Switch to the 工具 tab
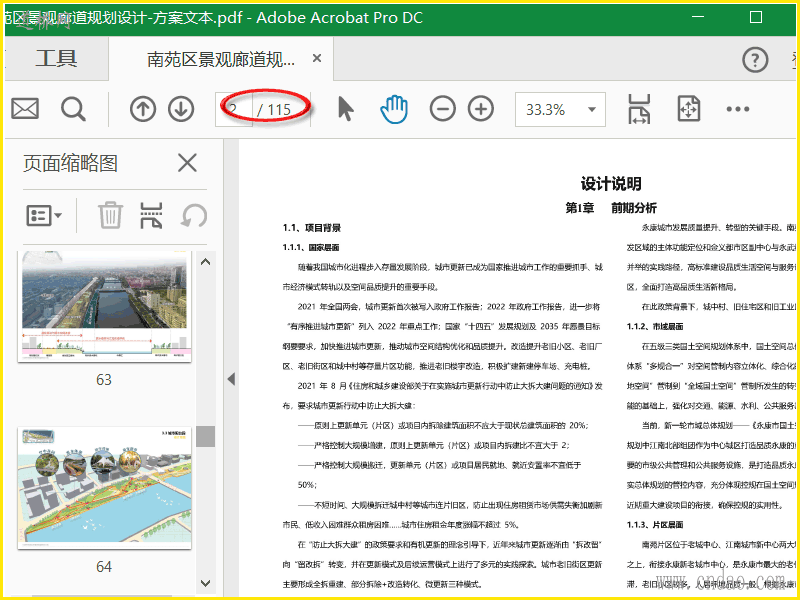The image size is (800, 600). pos(57,58)
